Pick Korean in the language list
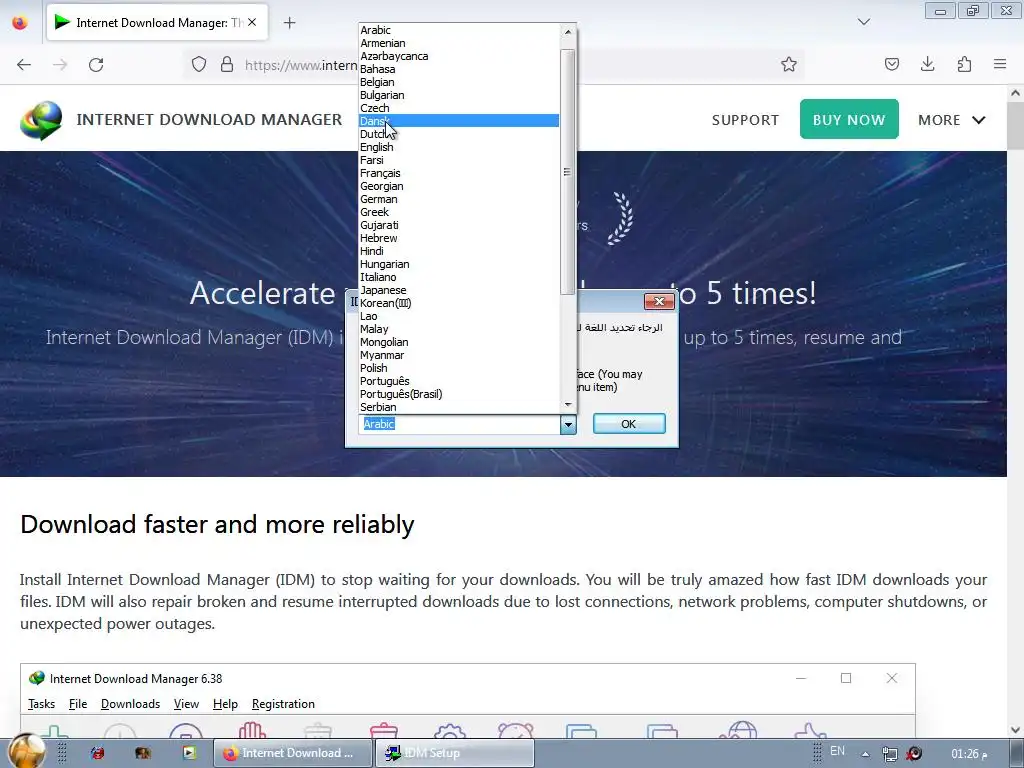This screenshot has height=768, width=1024. (459, 303)
